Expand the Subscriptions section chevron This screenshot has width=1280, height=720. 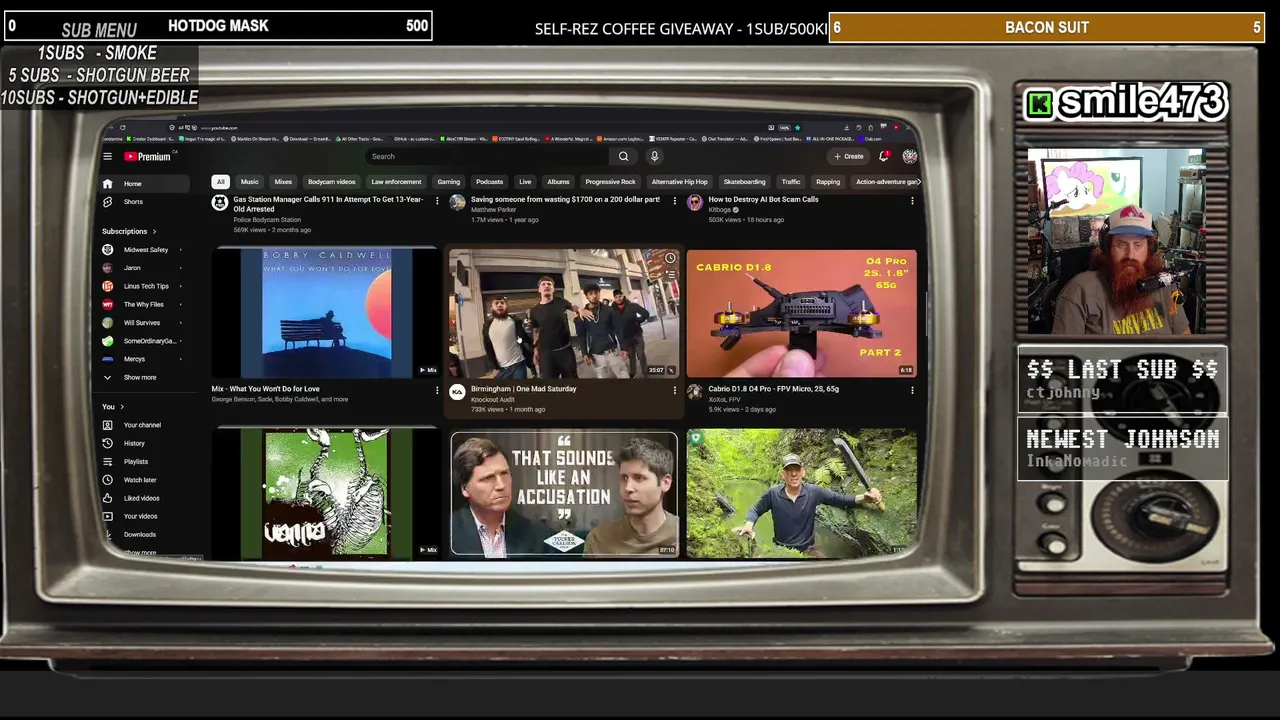pyautogui.click(x=154, y=232)
